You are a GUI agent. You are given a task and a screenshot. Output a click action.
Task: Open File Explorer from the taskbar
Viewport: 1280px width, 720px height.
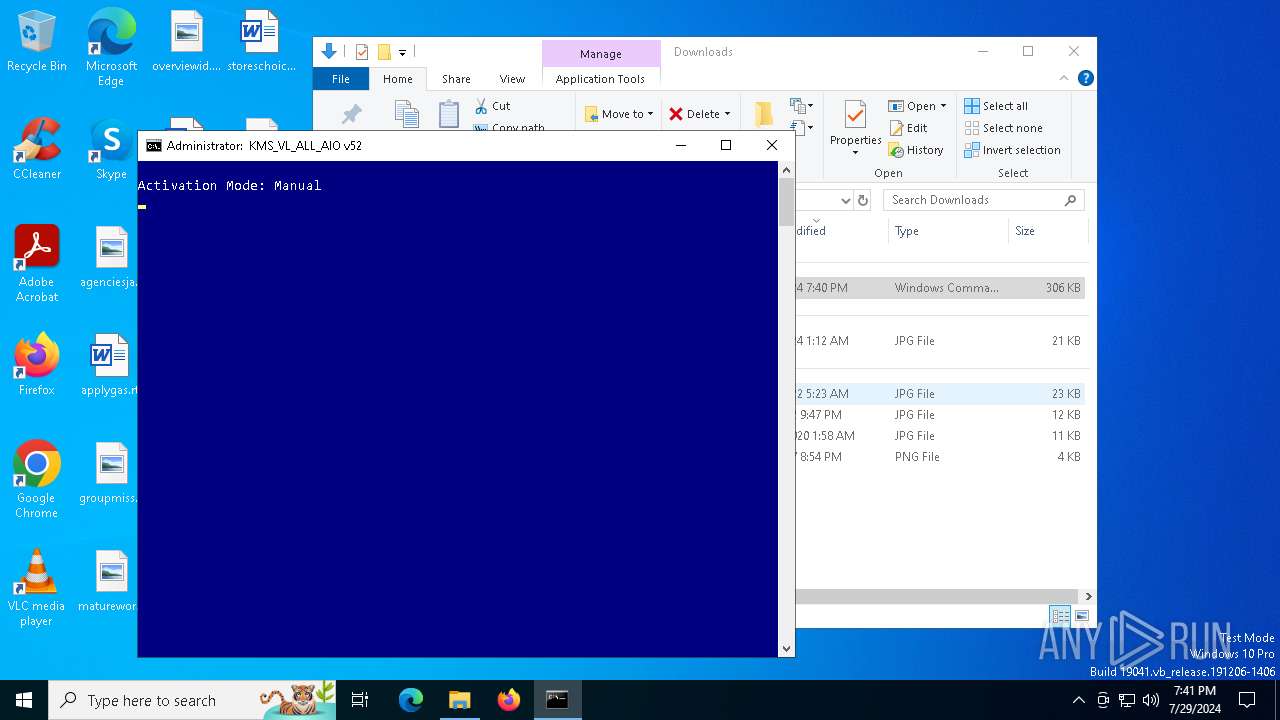[460, 700]
